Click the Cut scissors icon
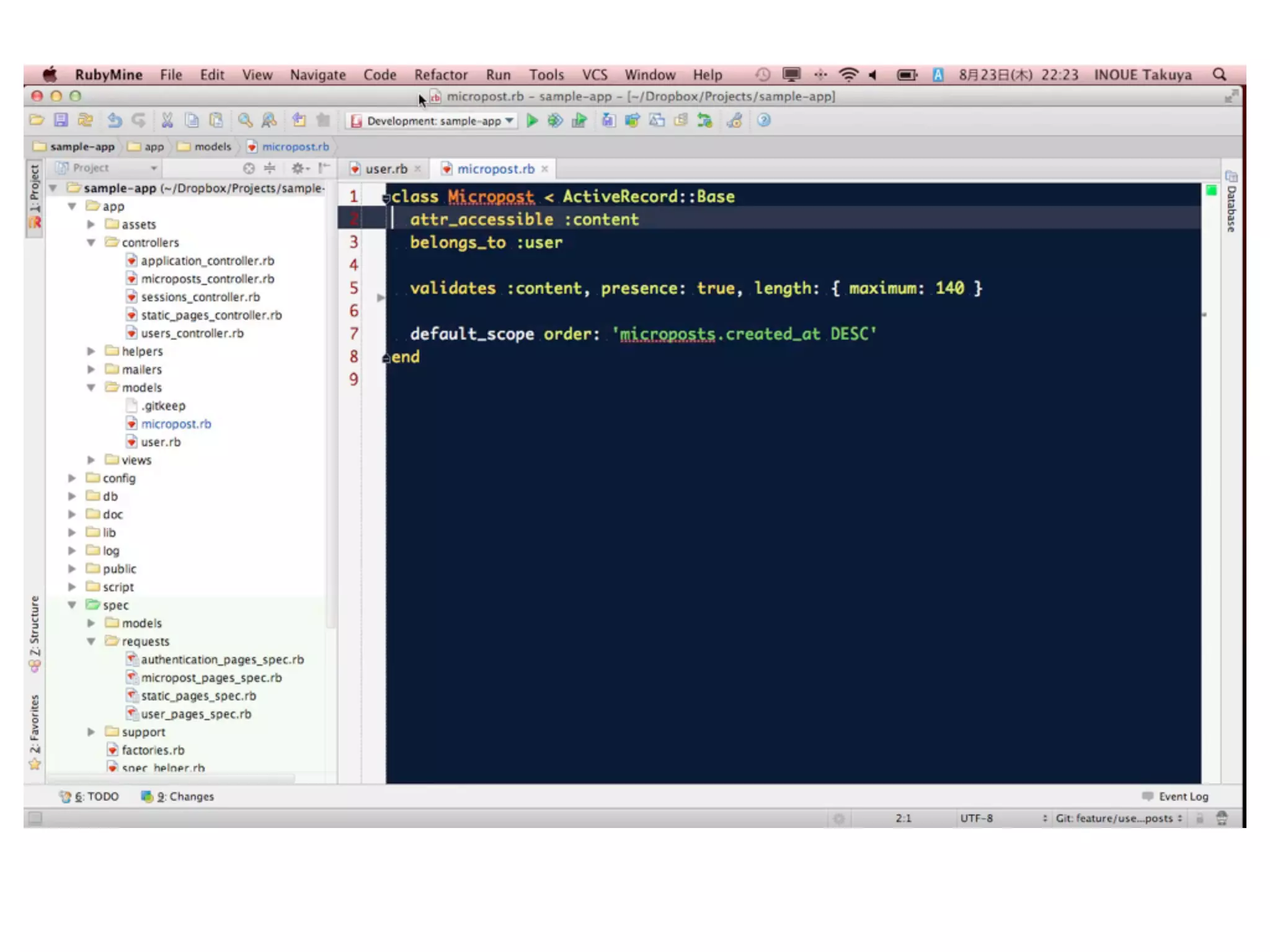Viewport: 1270px width, 952px height. click(x=167, y=120)
